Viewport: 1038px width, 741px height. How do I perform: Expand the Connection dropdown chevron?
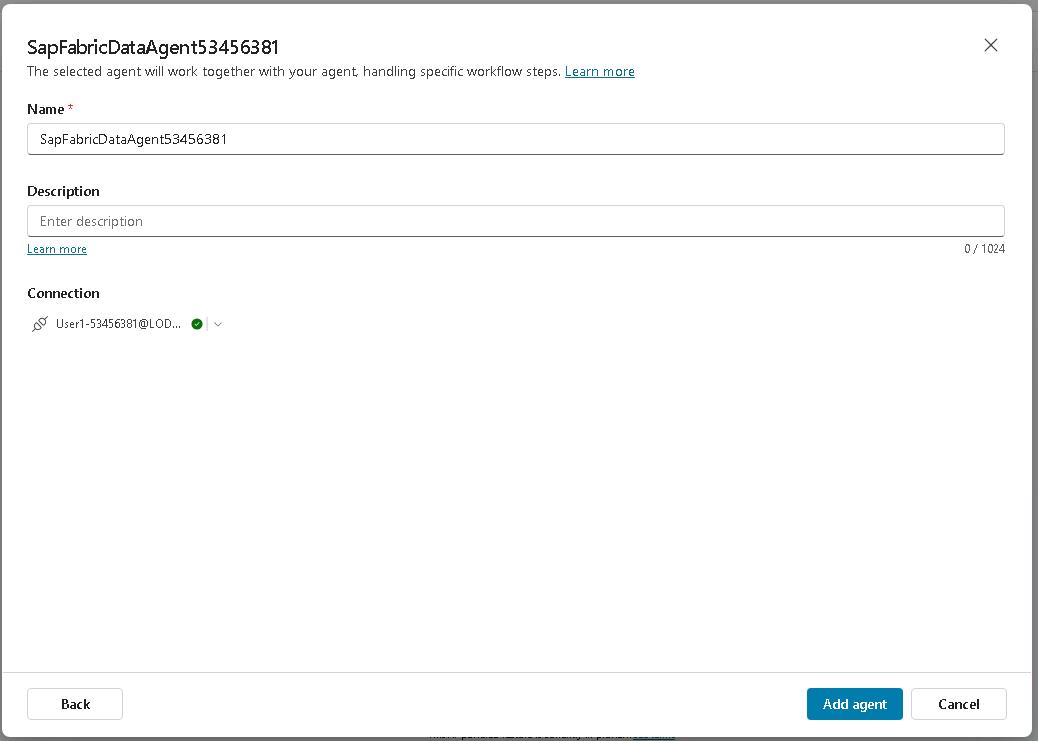coord(218,324)
